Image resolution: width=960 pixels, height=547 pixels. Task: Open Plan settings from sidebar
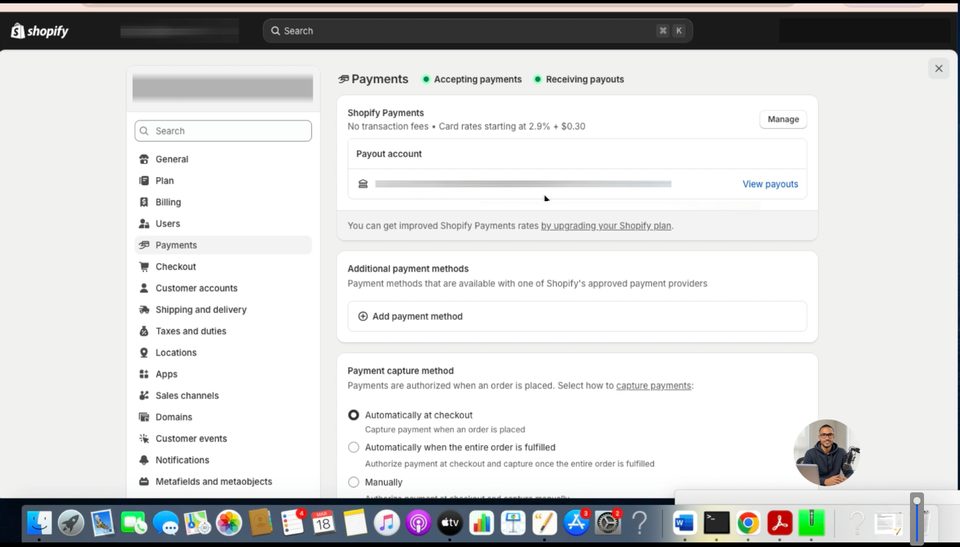[164, 181]
